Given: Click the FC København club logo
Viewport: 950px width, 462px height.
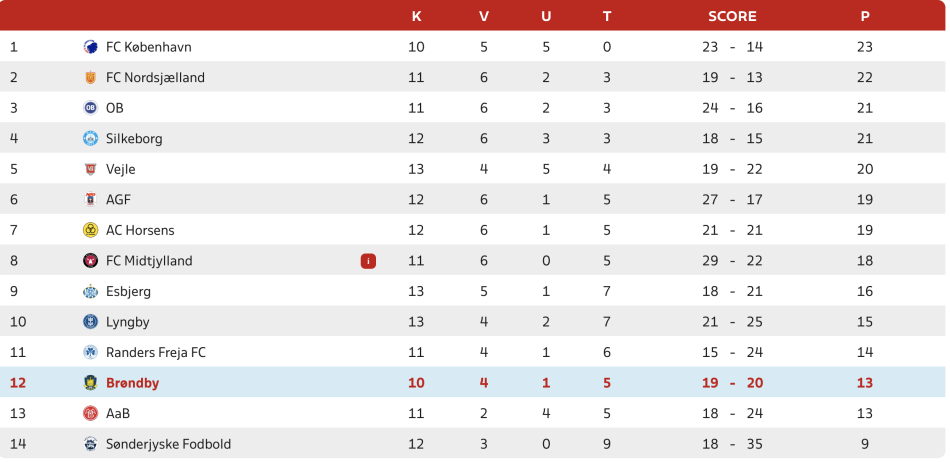Looking at the screenshot, I should 90,47.
